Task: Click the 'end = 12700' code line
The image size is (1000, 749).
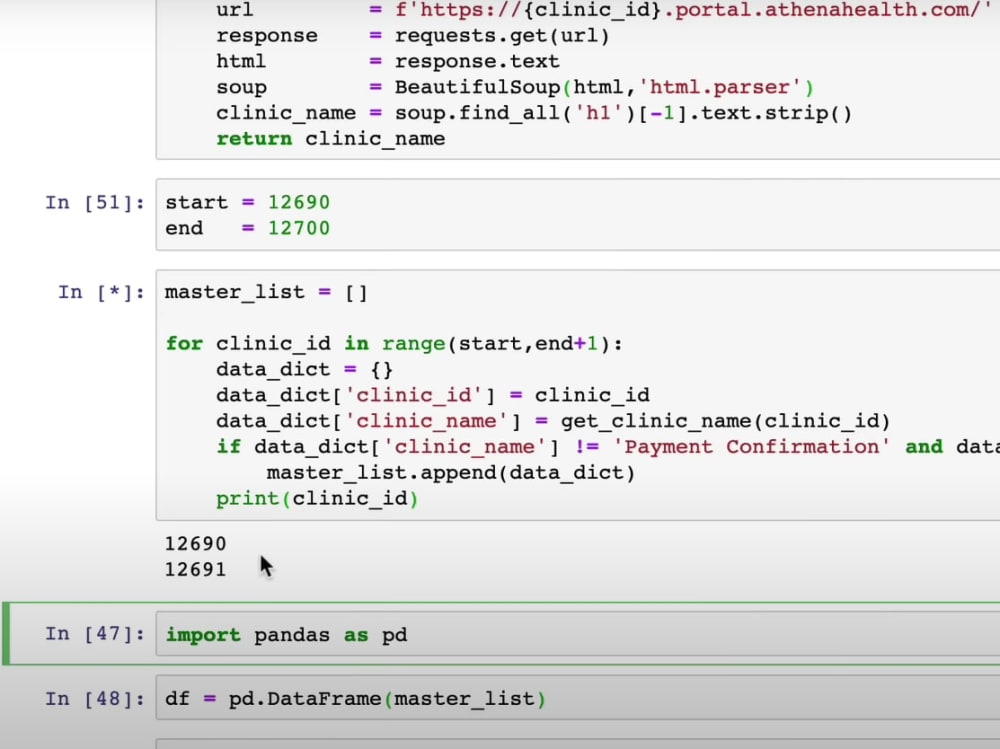Action: (x=247, y=228)
